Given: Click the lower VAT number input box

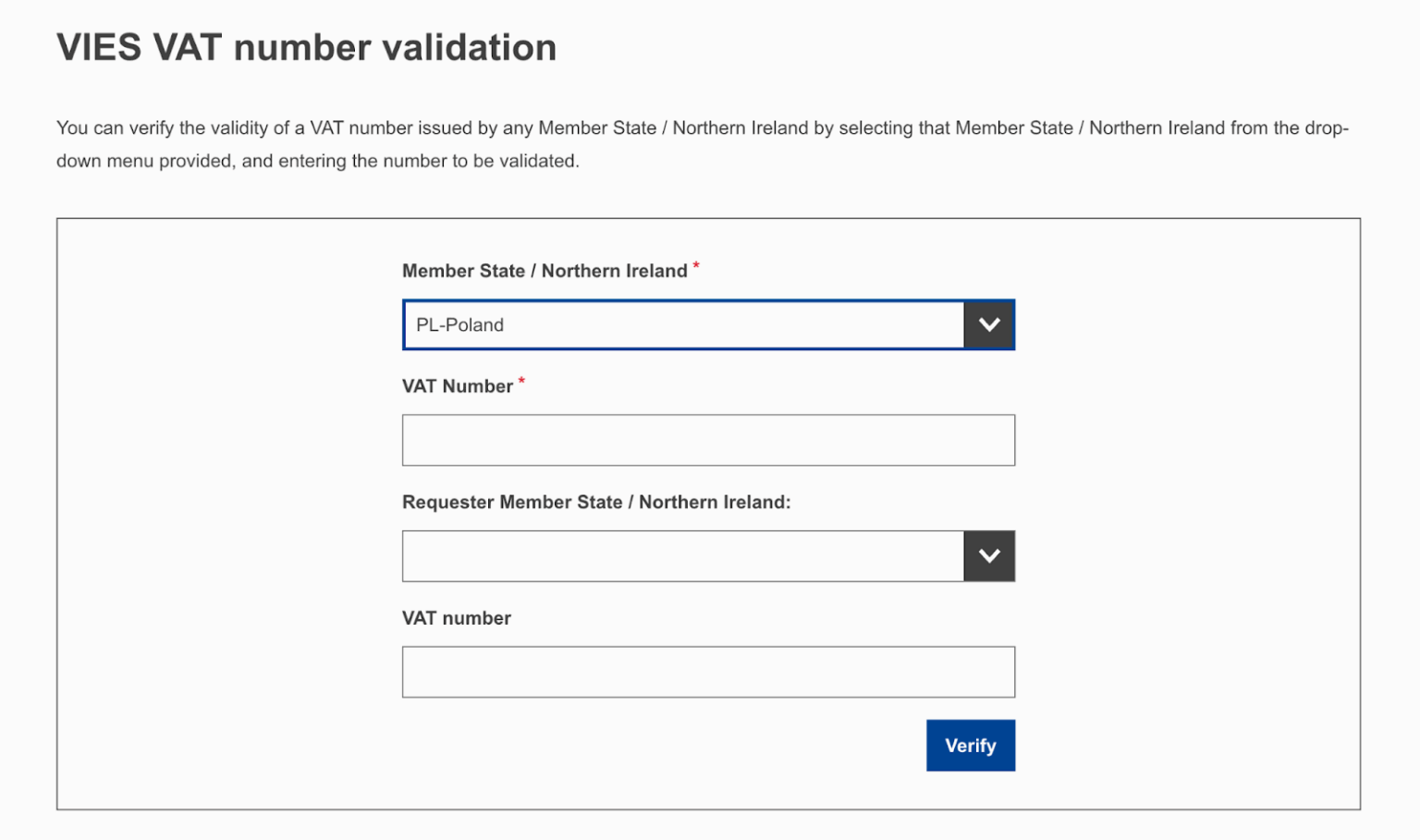Looking at the screenshot, I should 708,672.
